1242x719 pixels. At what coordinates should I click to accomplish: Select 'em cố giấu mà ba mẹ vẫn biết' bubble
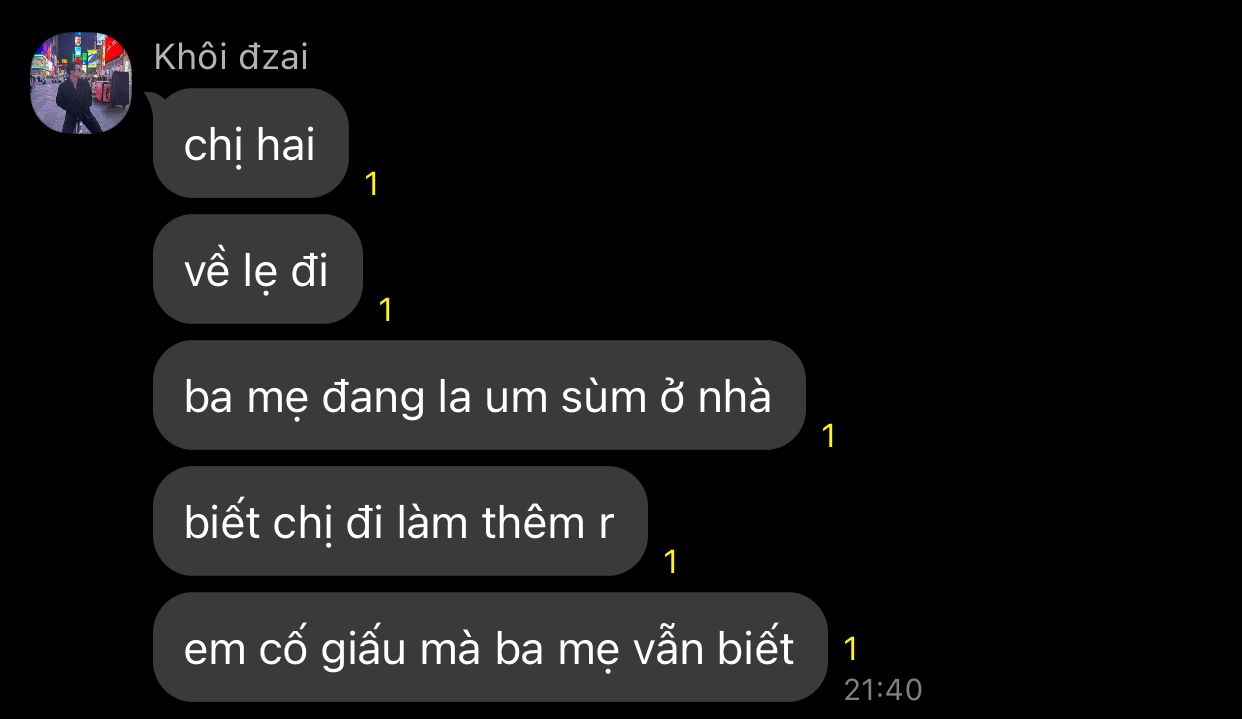click(490, 648)
